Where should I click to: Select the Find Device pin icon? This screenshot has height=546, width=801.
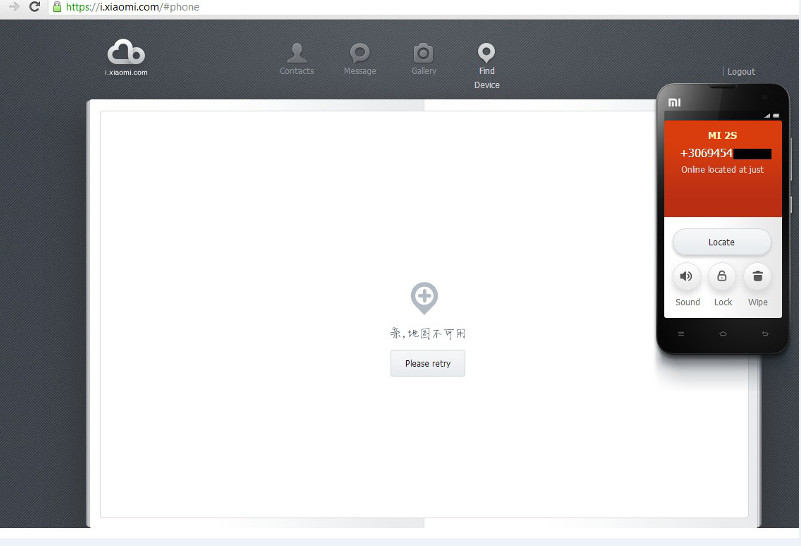tap(486, 53)
